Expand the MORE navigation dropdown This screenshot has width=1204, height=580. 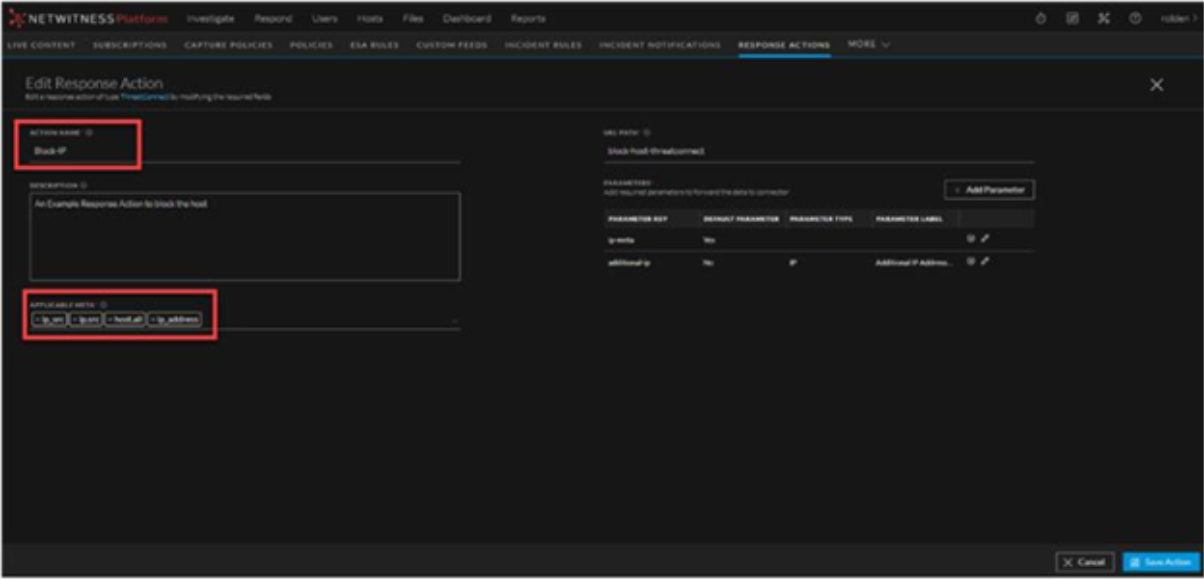[x=868, y=44]
